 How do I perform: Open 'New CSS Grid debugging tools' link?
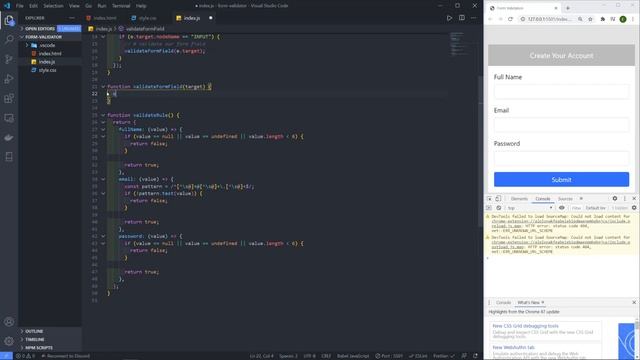click(x=525, y=326)
